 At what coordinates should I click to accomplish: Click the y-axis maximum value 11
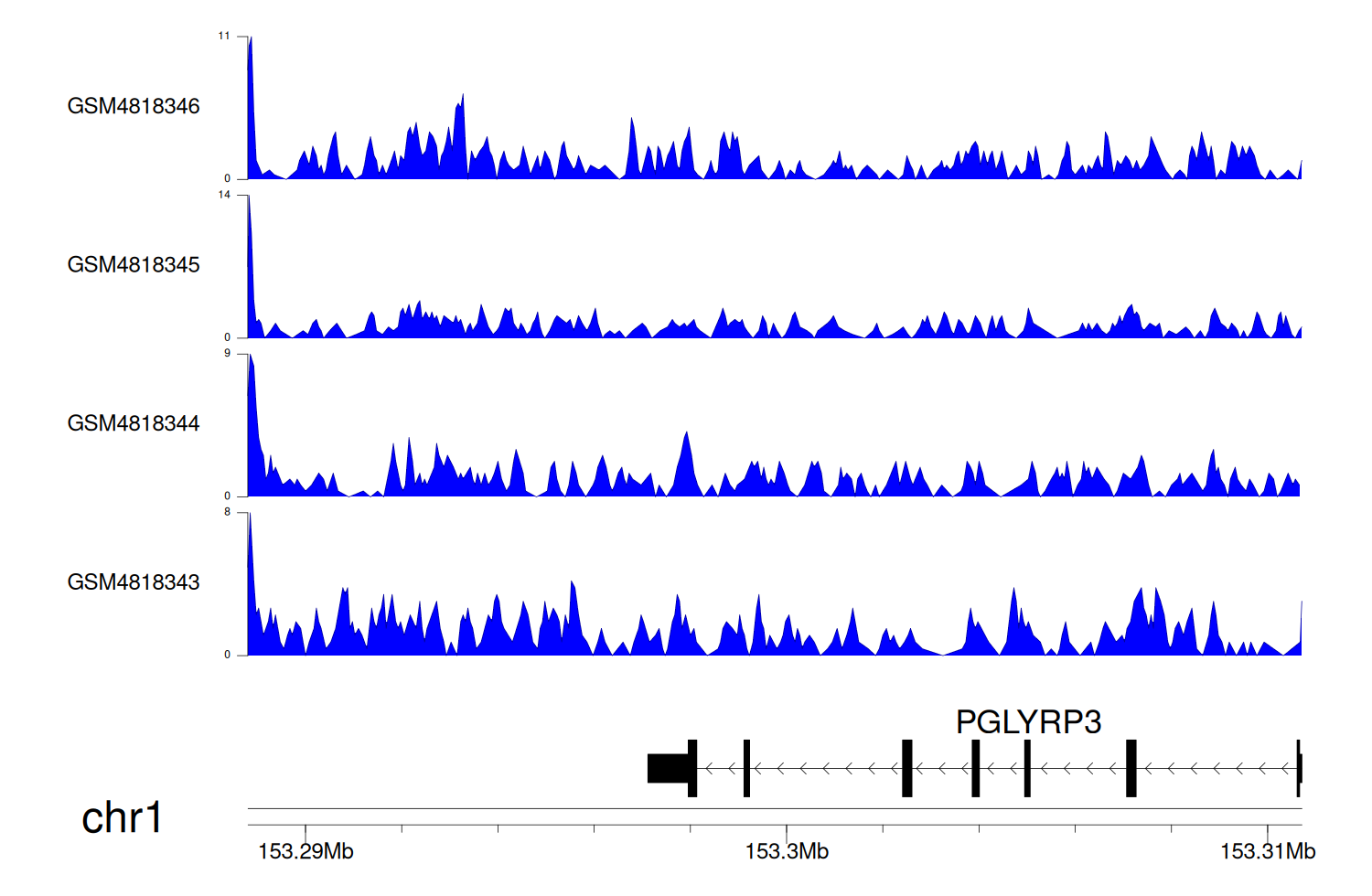(224, 37)
